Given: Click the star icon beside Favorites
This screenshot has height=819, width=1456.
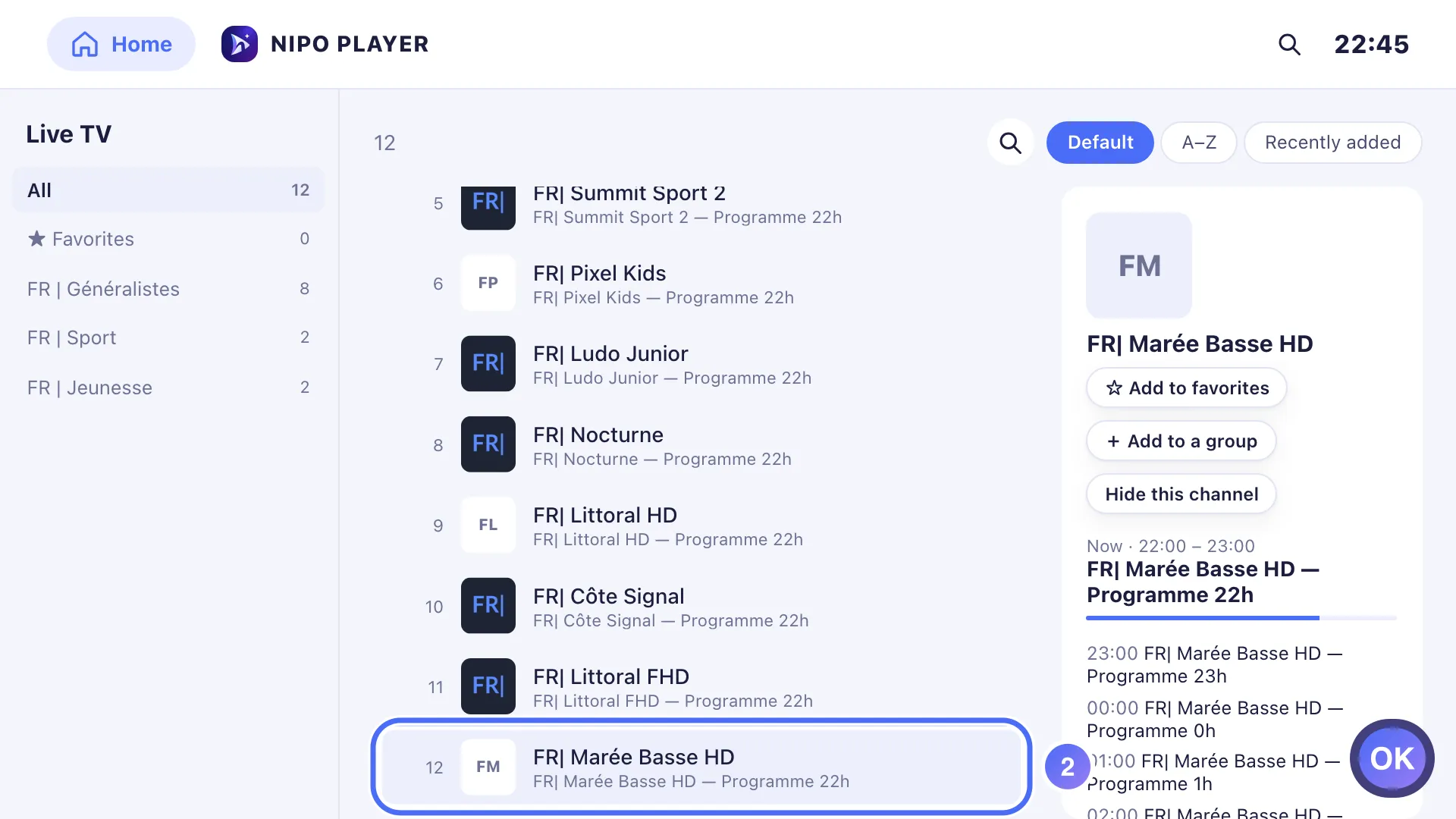Looking at the screenshot, I should click(36, 239).
